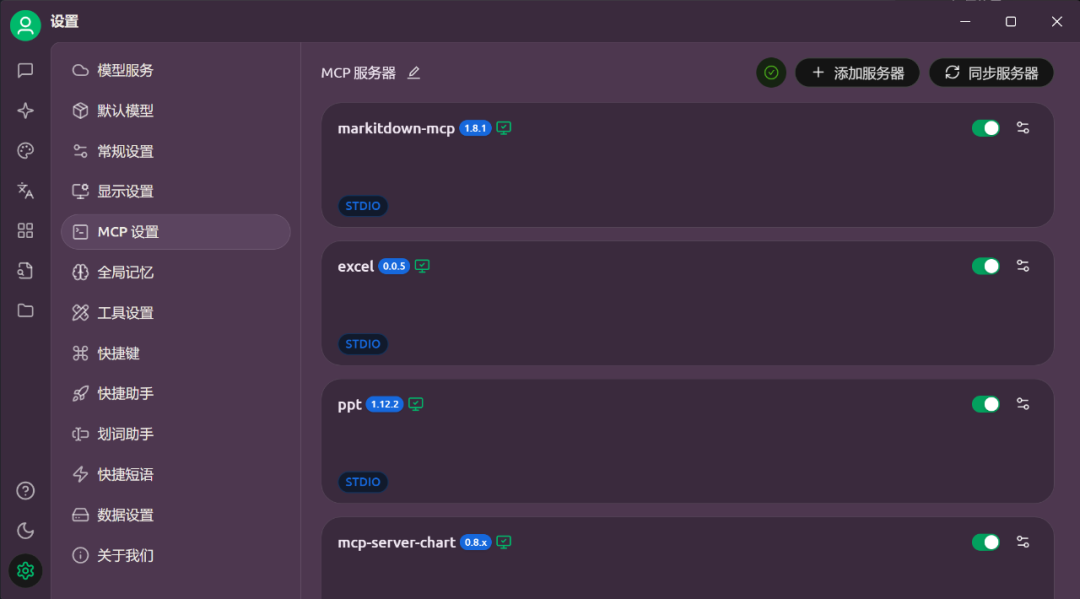Open the user avatar profile
1080x599 pixels.
(x=25, y=25)
